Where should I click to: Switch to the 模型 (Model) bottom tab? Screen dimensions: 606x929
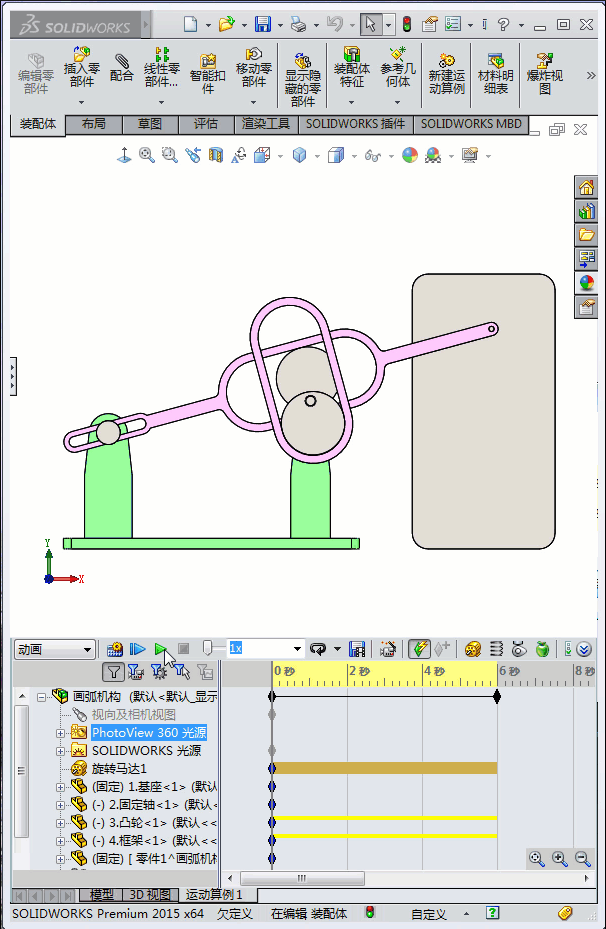(x=101, y=895)
